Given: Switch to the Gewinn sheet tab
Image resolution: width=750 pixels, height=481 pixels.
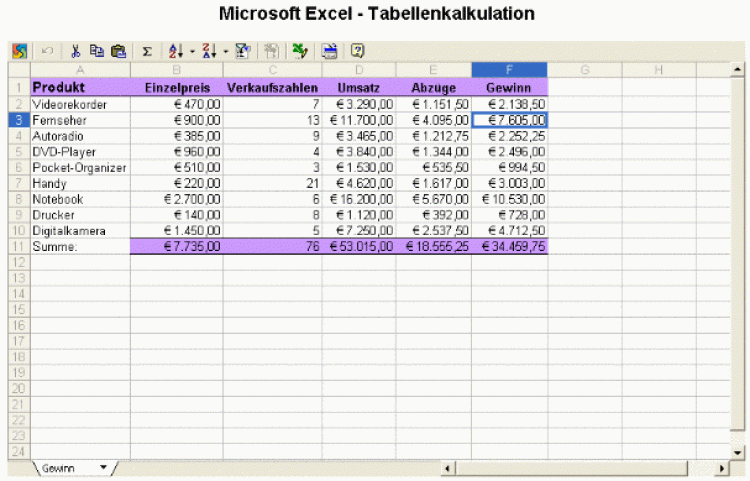Looking at the screenshot, I should tap(62, 467).
